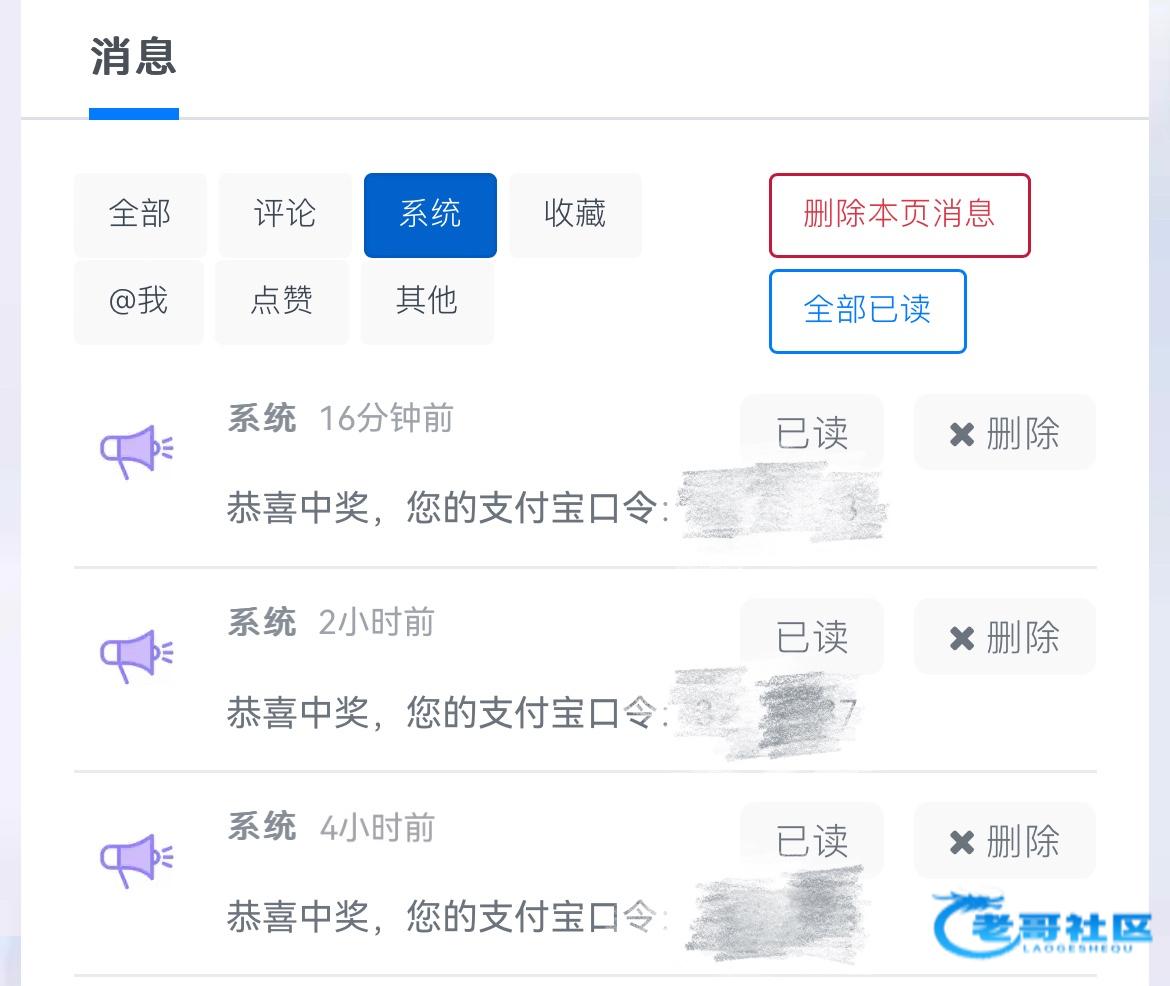The height and width of the screenshot is (986, 1170).
Task: Mark the 2小时前 message as 已读
Action: click(811, 637)
